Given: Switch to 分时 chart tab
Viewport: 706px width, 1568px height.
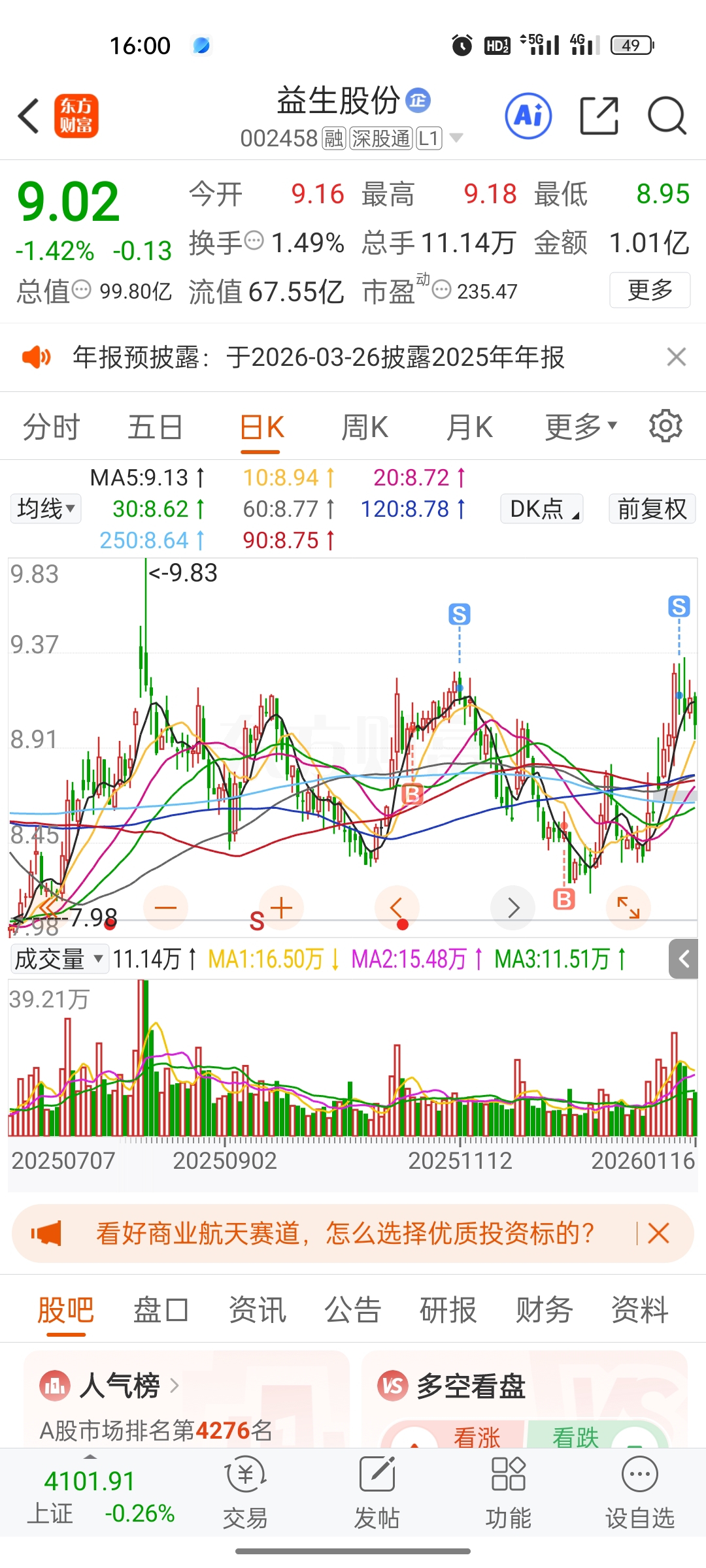Looking at the screenshot, I should 51,427.
